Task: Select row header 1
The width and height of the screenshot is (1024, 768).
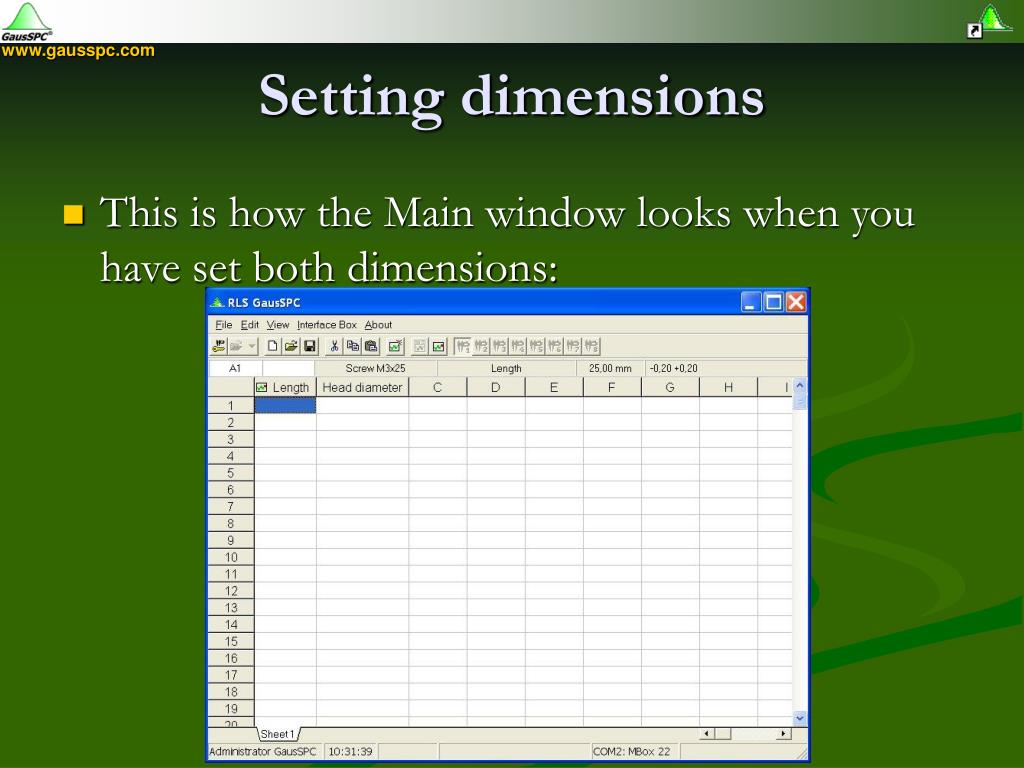Action: coord(231,406)
